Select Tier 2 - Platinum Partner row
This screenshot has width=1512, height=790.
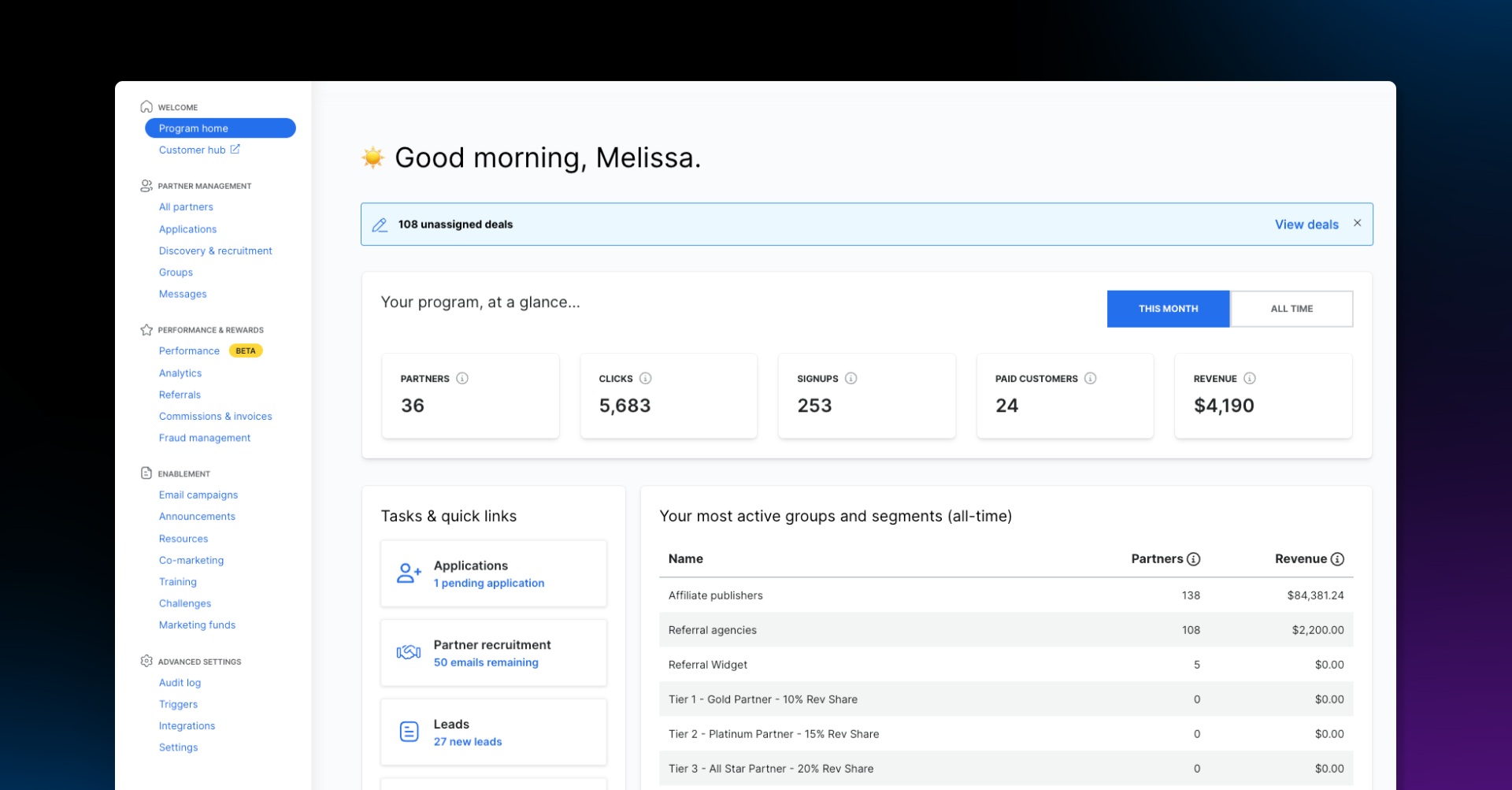pos(1006,734)
